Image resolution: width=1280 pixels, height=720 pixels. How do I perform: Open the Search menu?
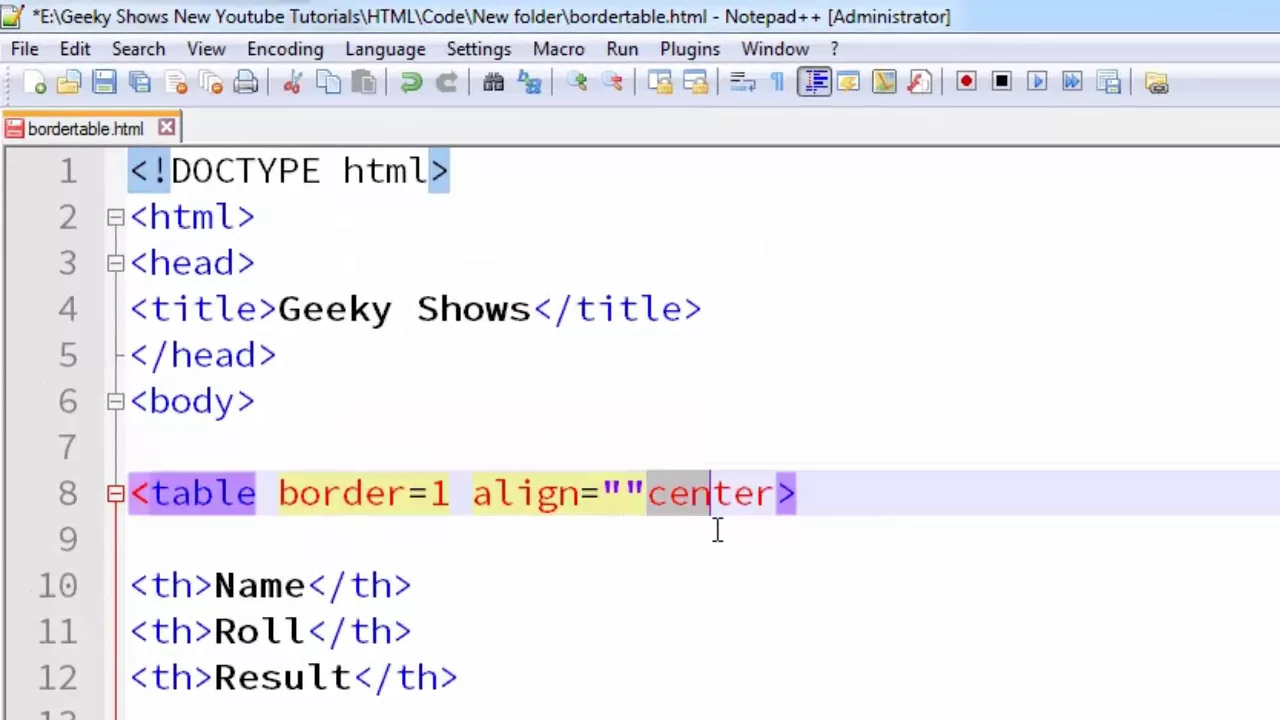(138, 49)
